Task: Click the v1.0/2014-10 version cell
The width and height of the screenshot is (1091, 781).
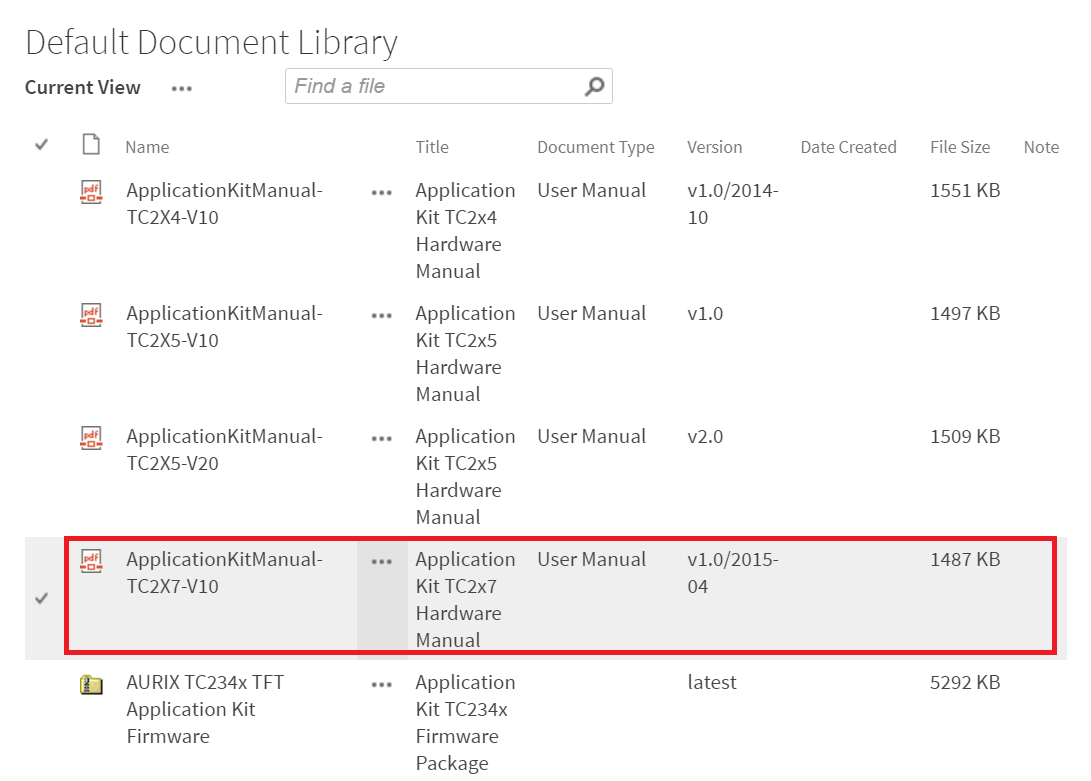Action: tap(733, 204)
